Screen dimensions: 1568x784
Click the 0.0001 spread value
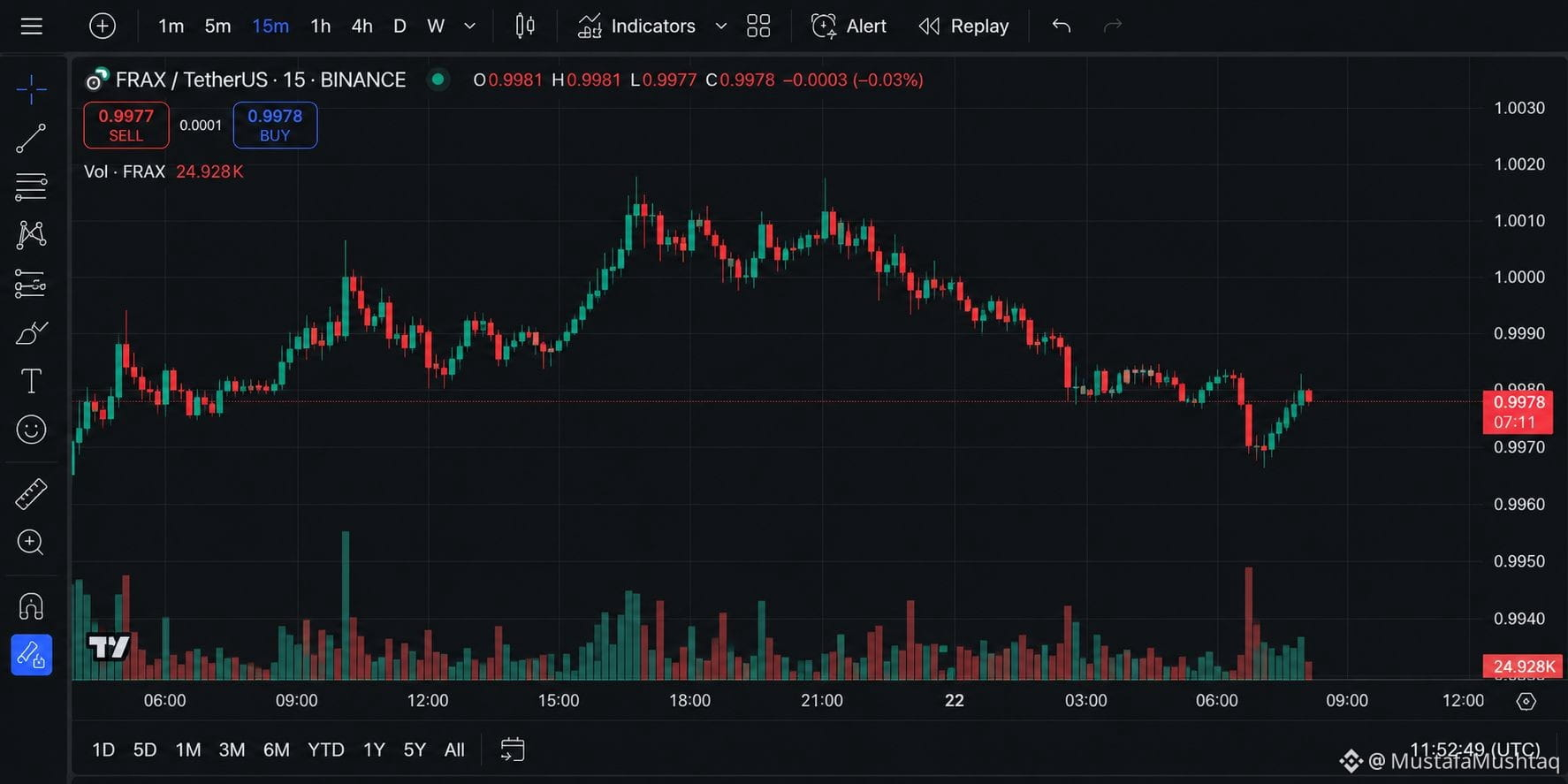201,126
